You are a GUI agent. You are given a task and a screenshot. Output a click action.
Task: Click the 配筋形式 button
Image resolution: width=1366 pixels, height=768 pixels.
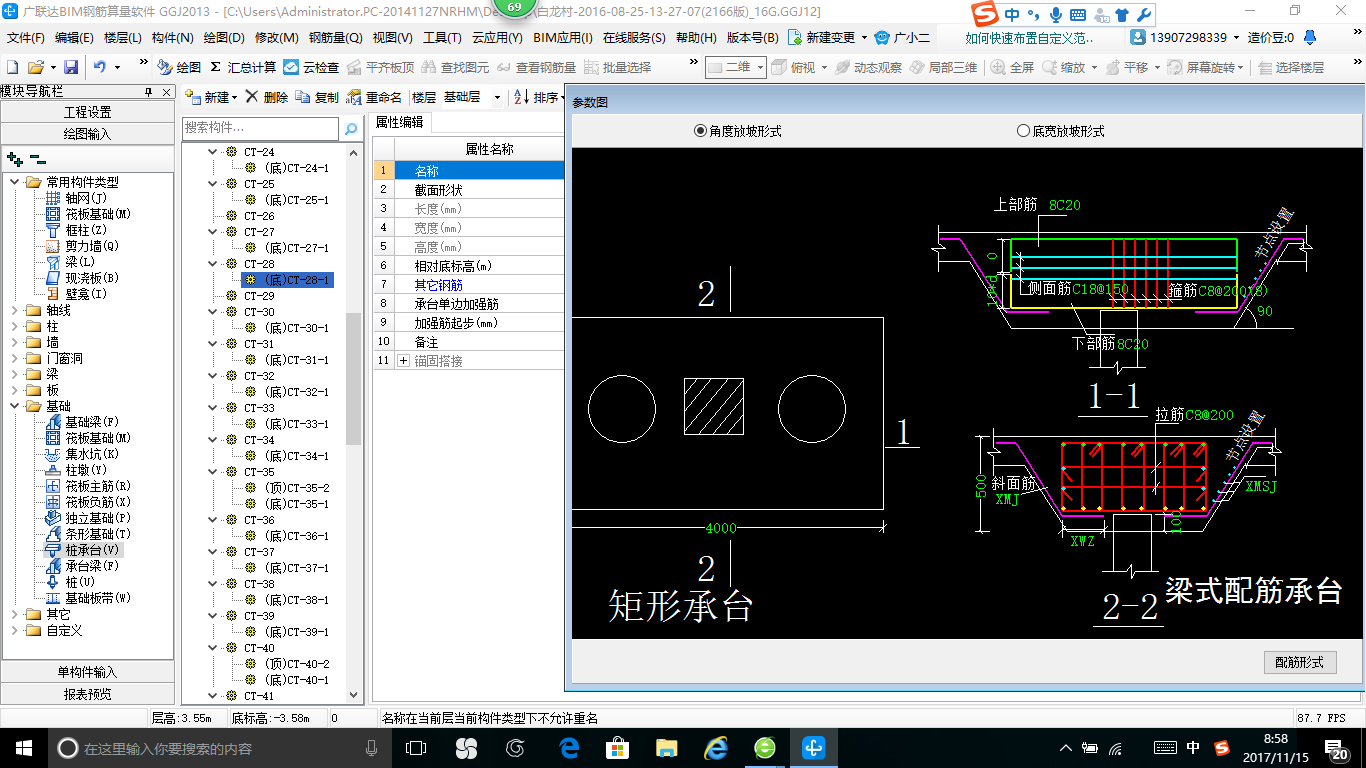1300,663
